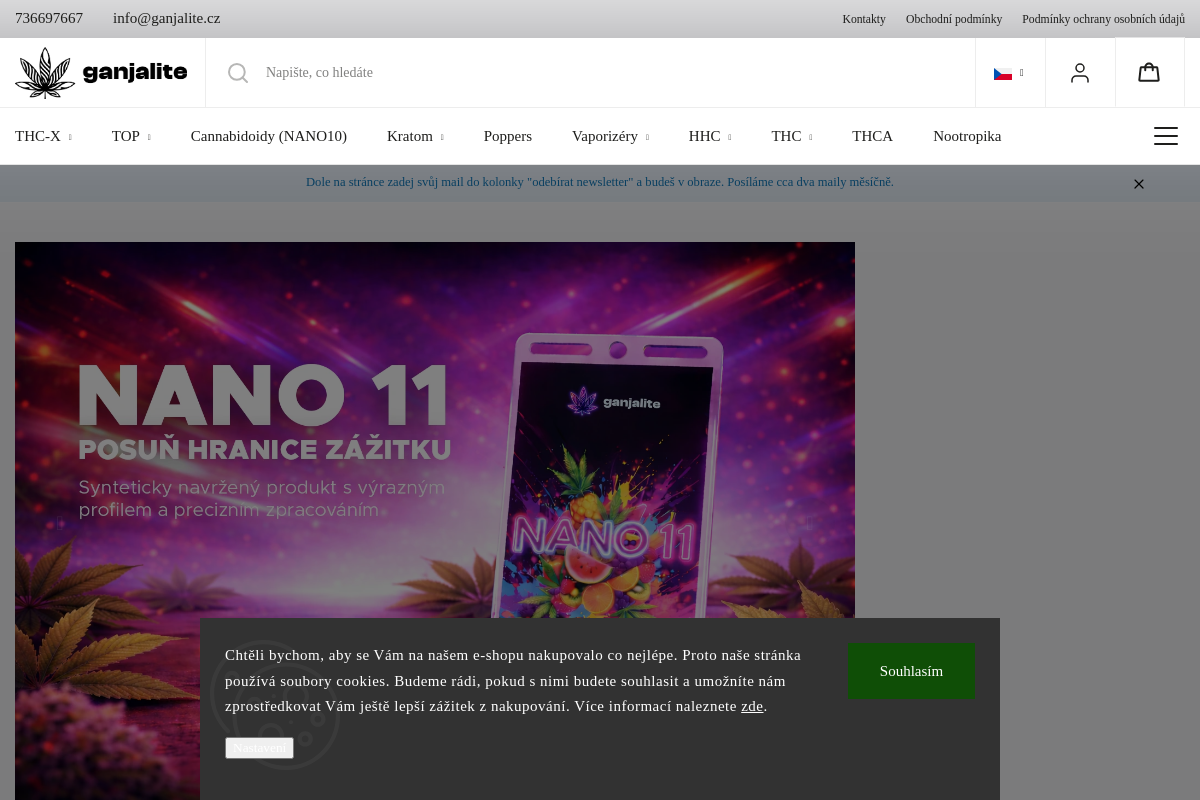Open the HHC category

(705, 136)
